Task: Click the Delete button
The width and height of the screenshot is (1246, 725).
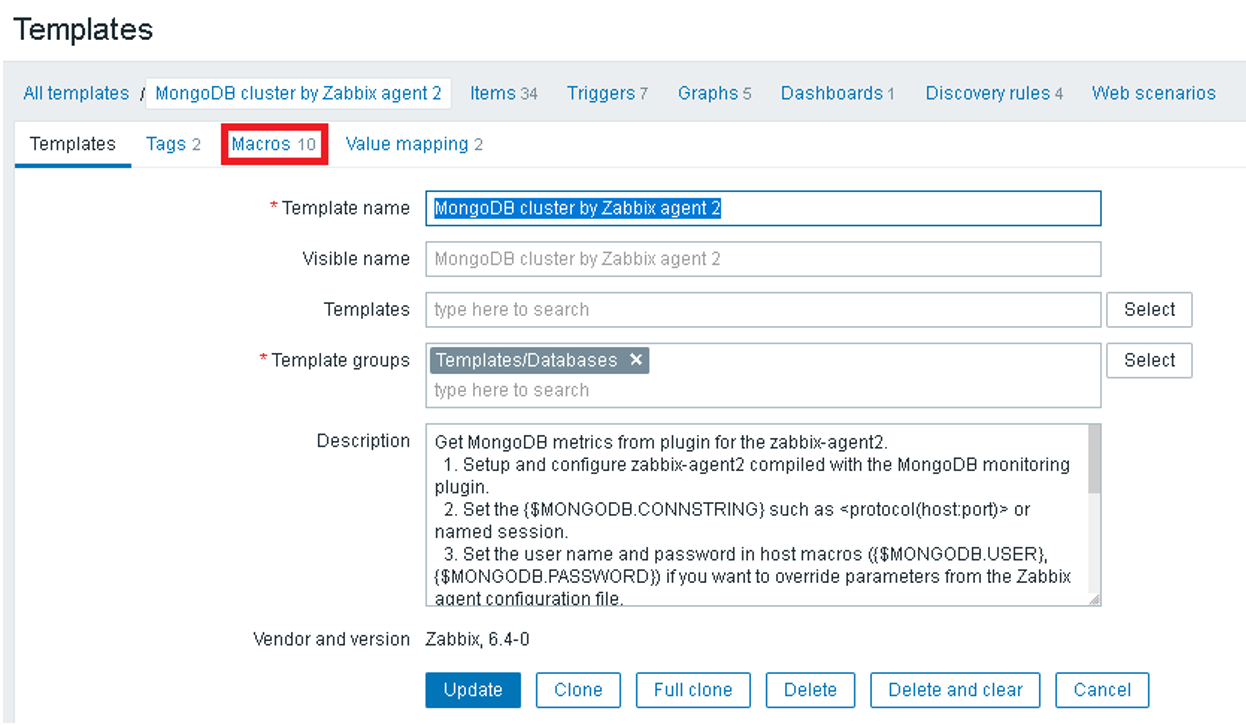Action: pos(810,690)
